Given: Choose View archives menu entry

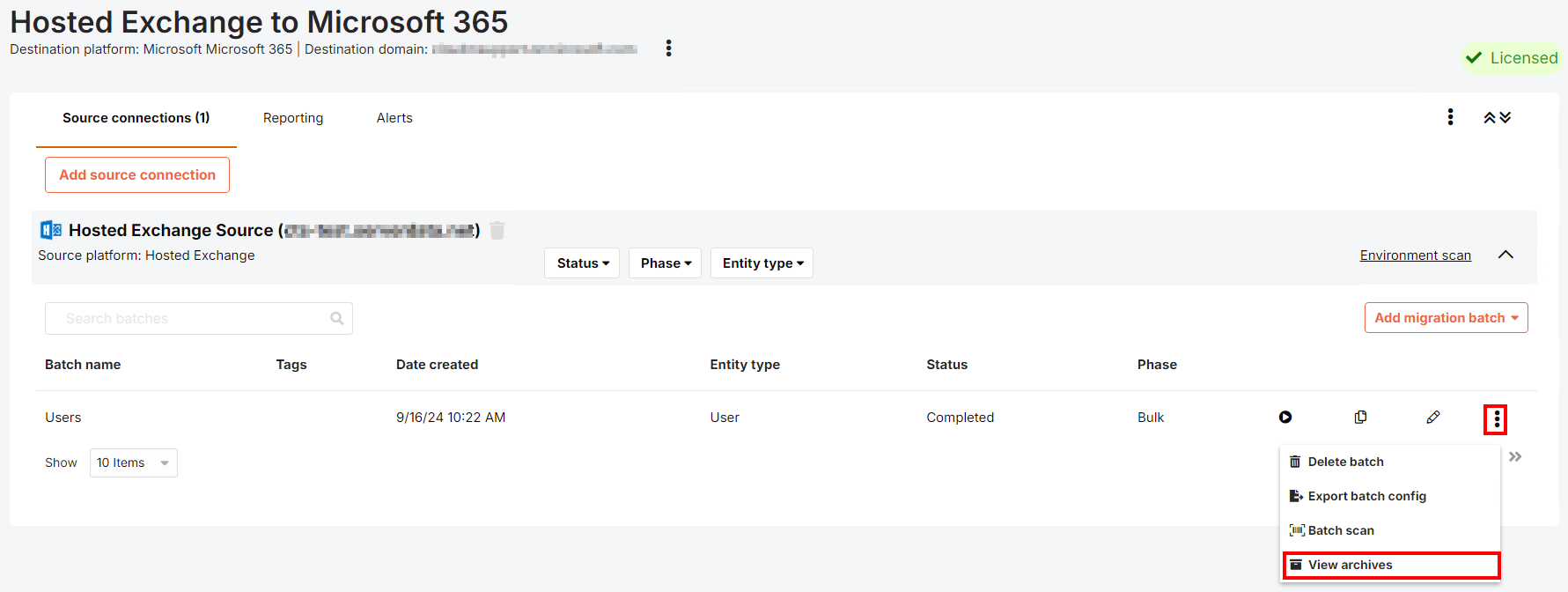Looking at the screenshot, I should pos(1391,566).
